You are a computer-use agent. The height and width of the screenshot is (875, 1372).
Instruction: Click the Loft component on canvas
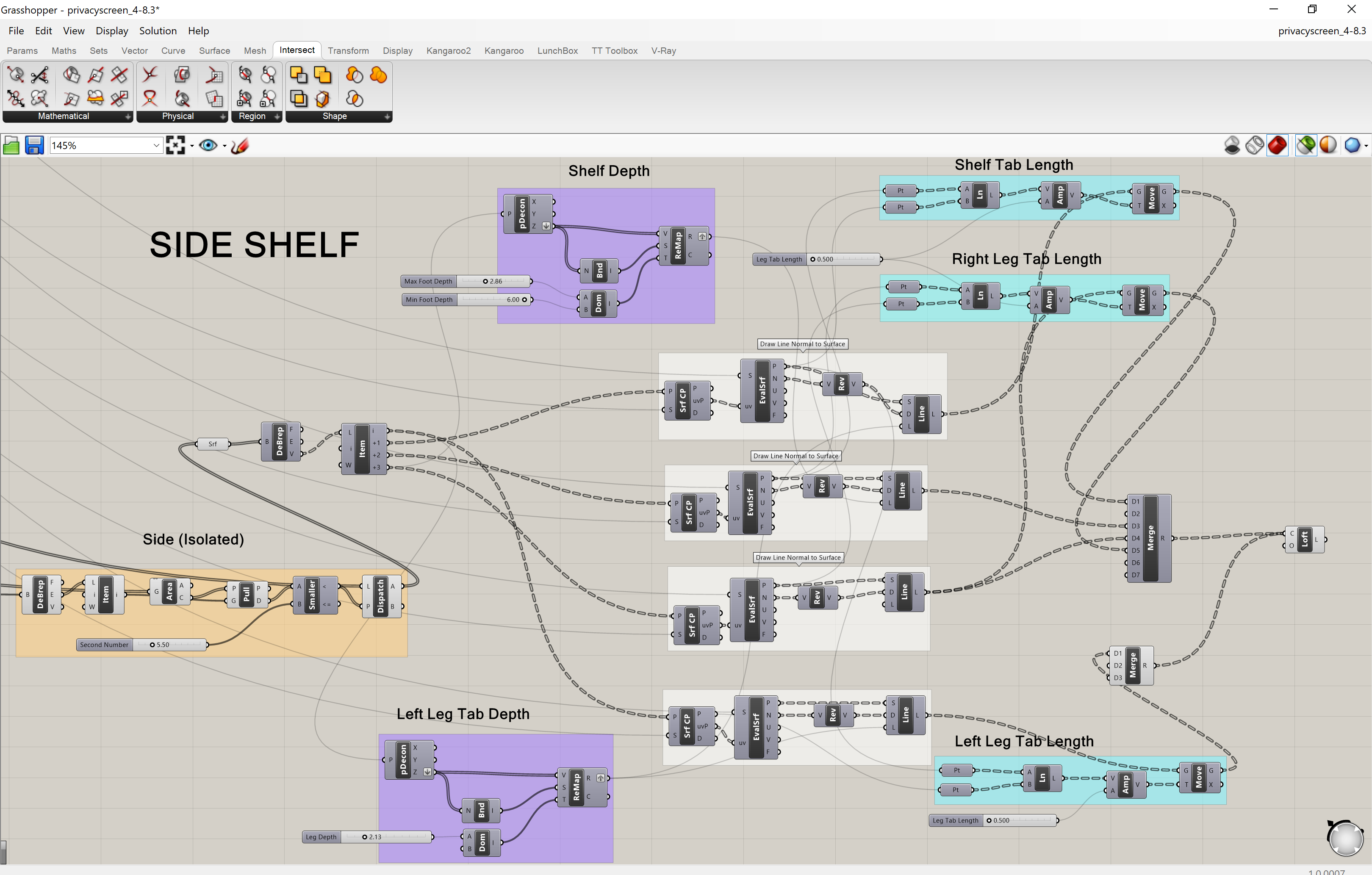coord(1304,540)
